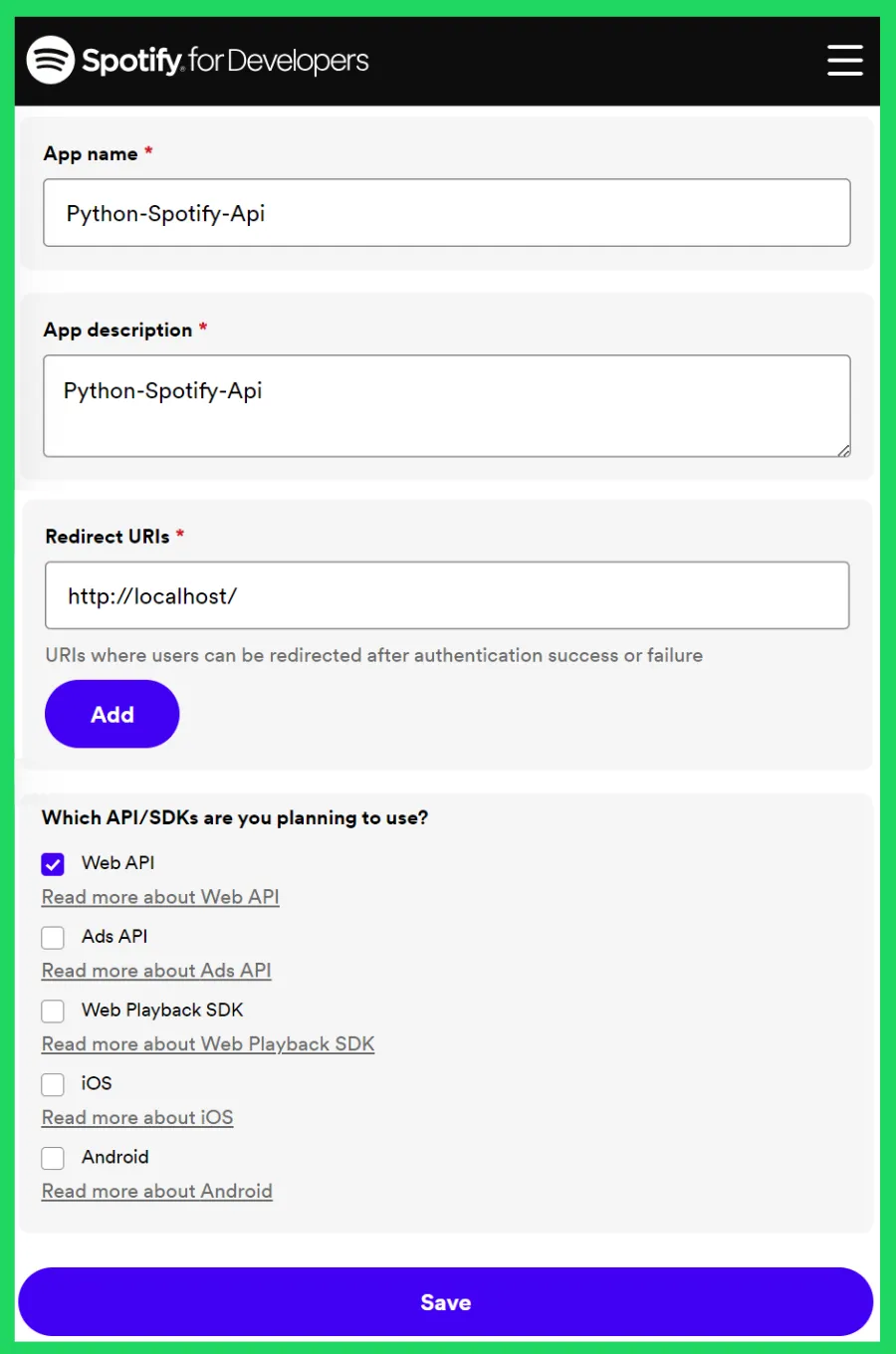The width and height of the screenshot is (896, 1354).
Task: Open Read more about Ads API
Action: pyautogui.click(x=156, y=970)
